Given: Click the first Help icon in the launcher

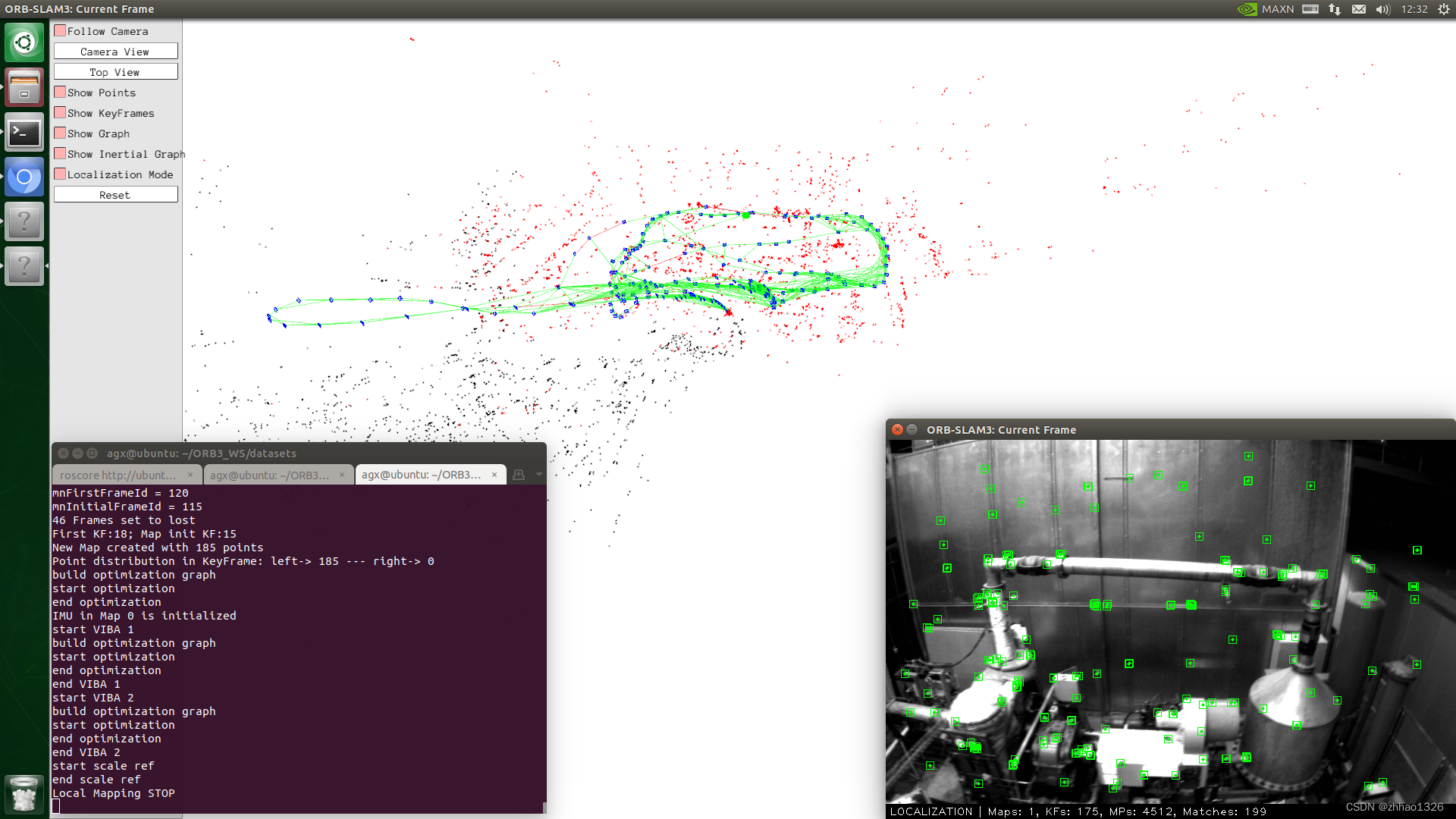Looking at the screenshot, I should click(24, 221).
